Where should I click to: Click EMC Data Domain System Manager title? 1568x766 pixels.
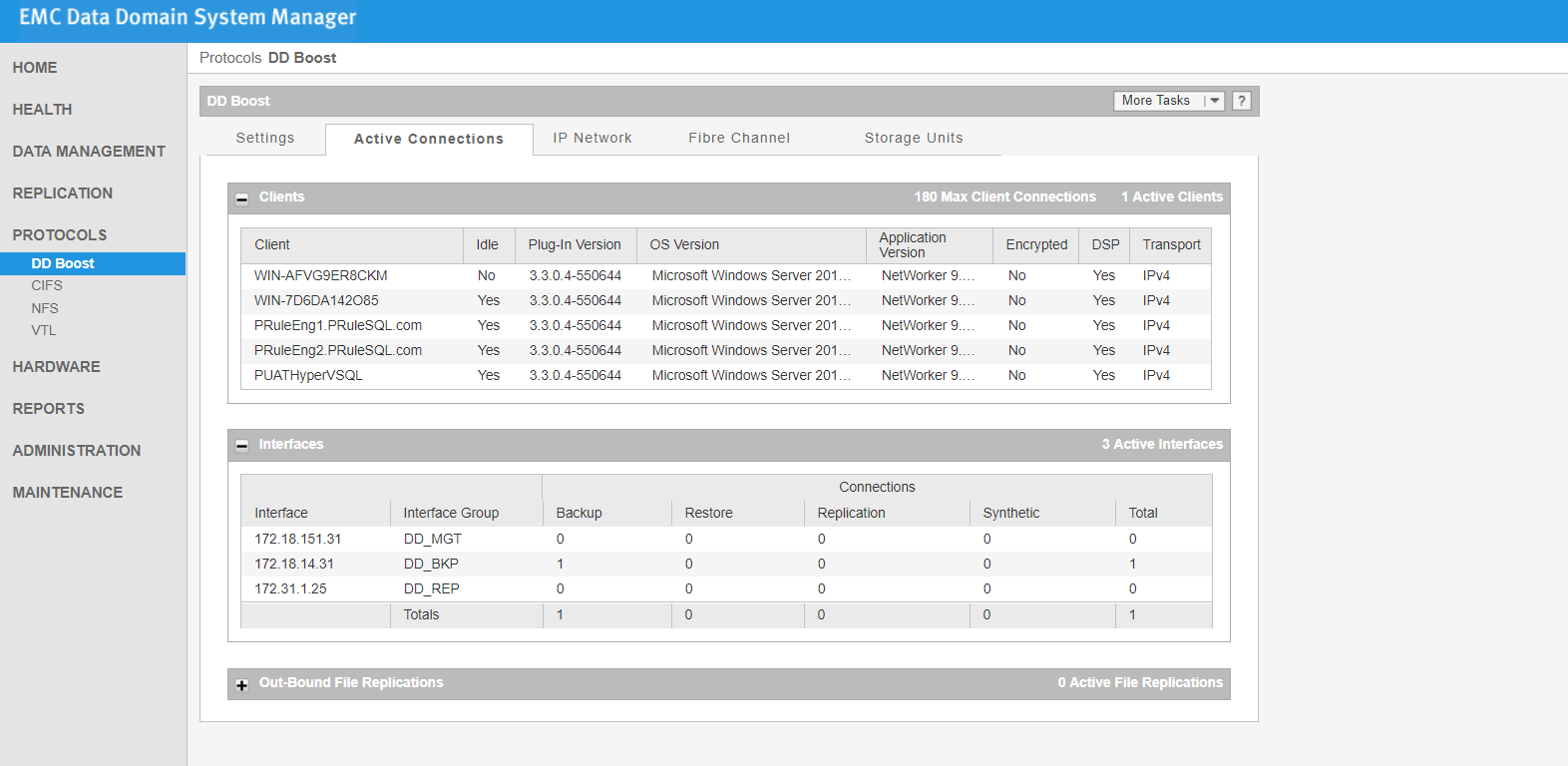[188, 18]
